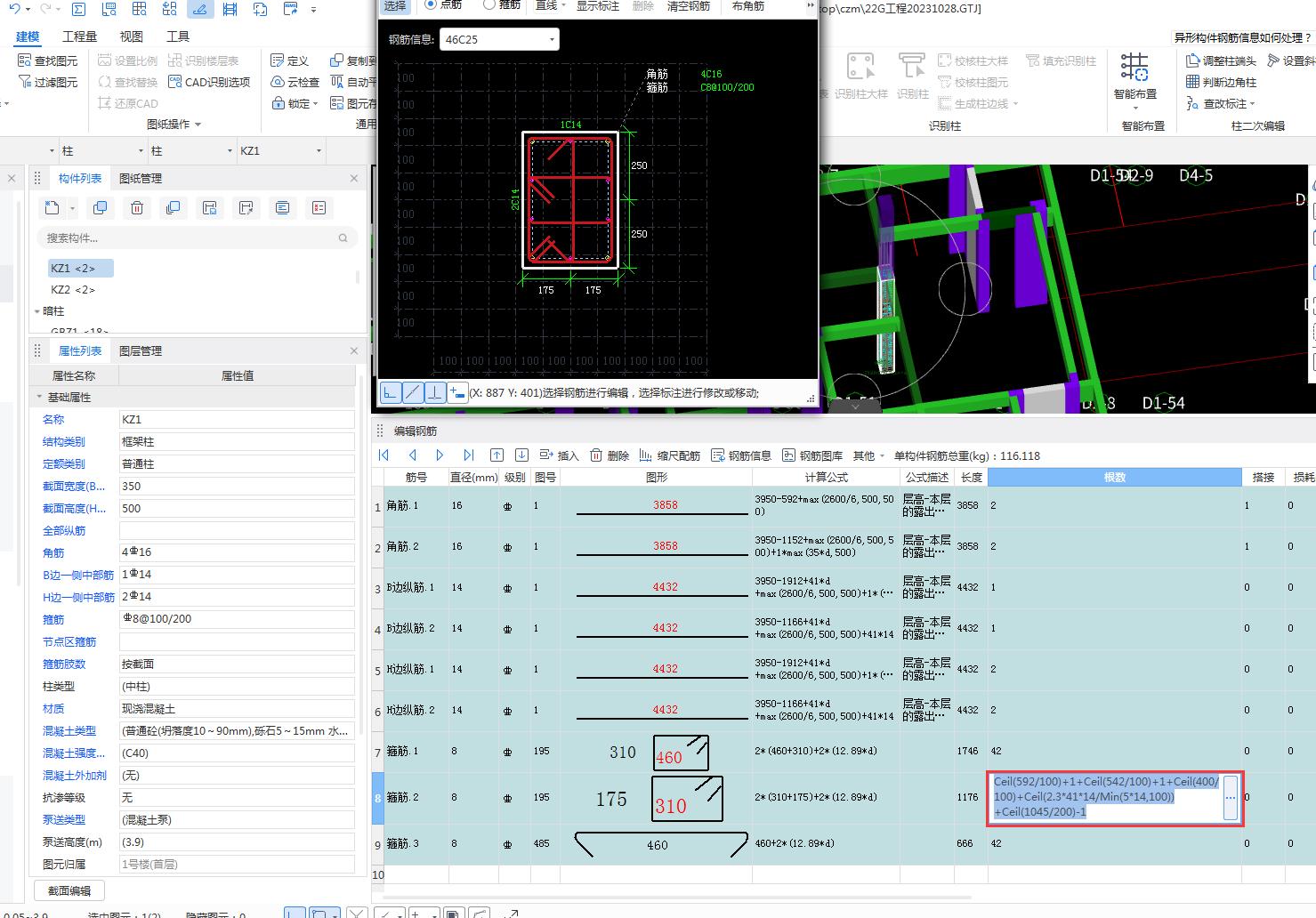This screenshot has width=1316, height=918.
Task: Jump to first row icon in 编辑钢筋
Action: pyautogui.click(x=384, y=455)
